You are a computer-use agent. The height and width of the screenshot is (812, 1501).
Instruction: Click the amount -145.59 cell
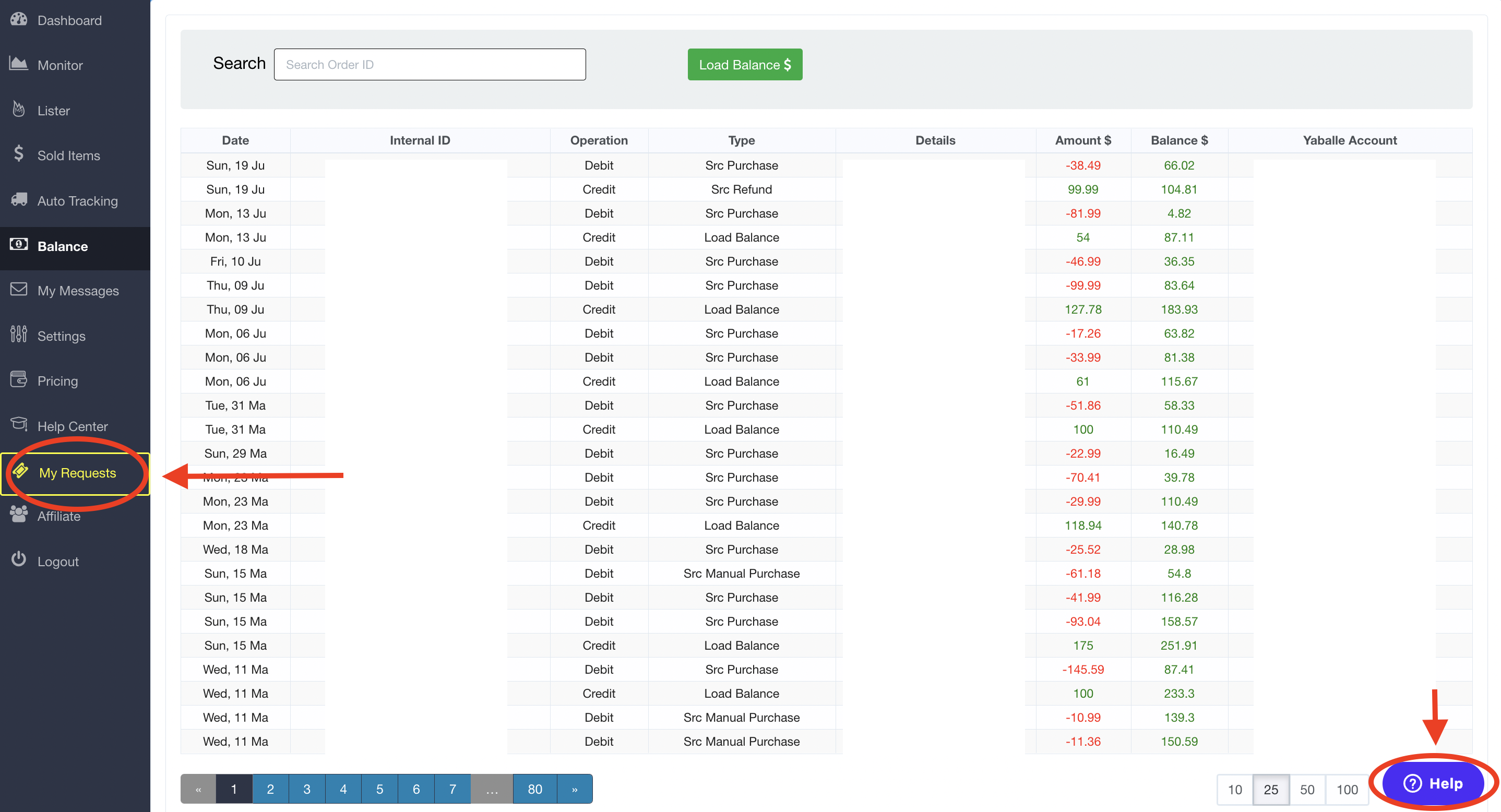point(1083,670)
